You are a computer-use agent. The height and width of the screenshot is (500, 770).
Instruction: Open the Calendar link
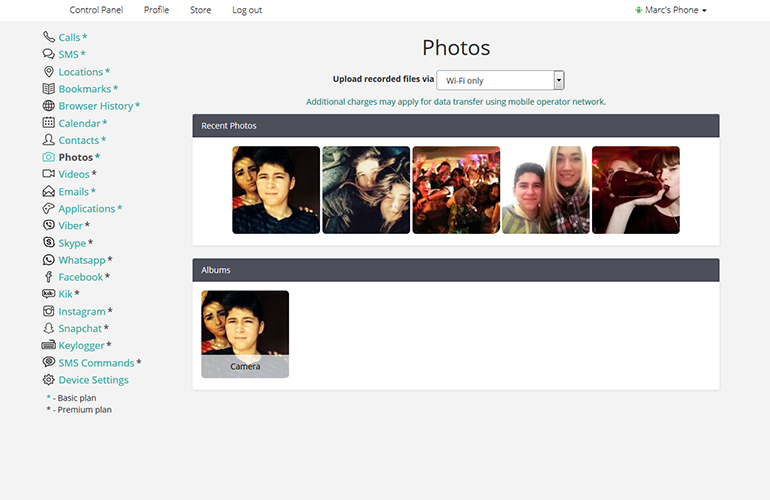pyautogui.click(x=80, y=123)
